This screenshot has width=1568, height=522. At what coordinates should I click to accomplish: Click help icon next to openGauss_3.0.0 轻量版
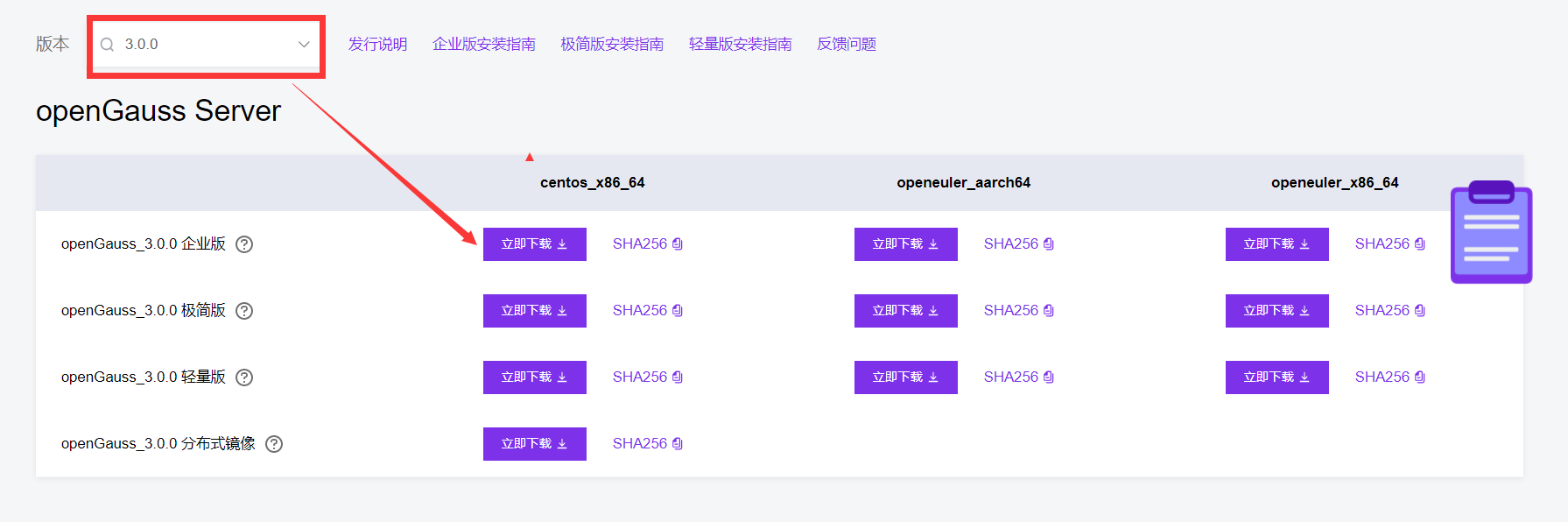(244, 377)
